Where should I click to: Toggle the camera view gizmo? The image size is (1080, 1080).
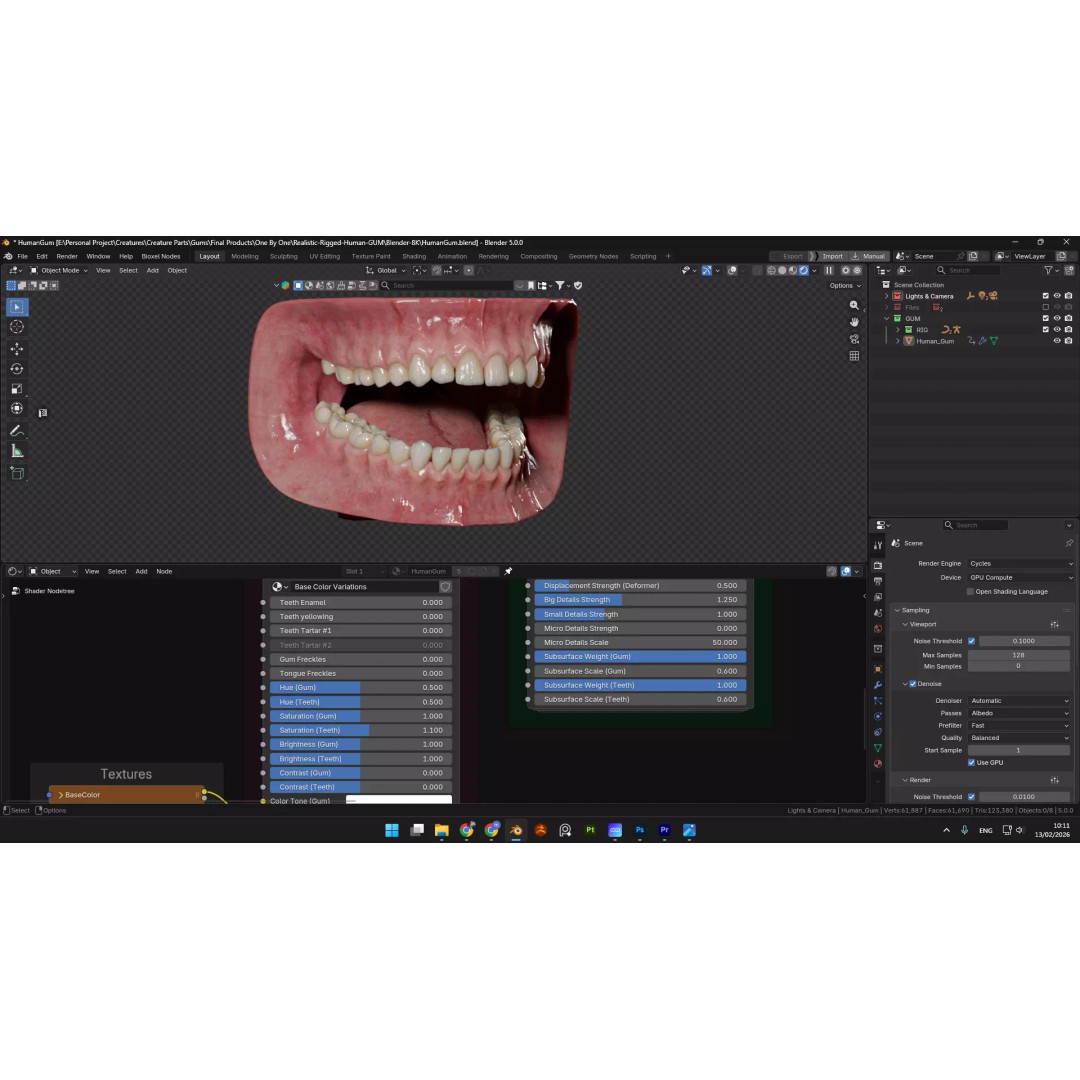point(854,339)
